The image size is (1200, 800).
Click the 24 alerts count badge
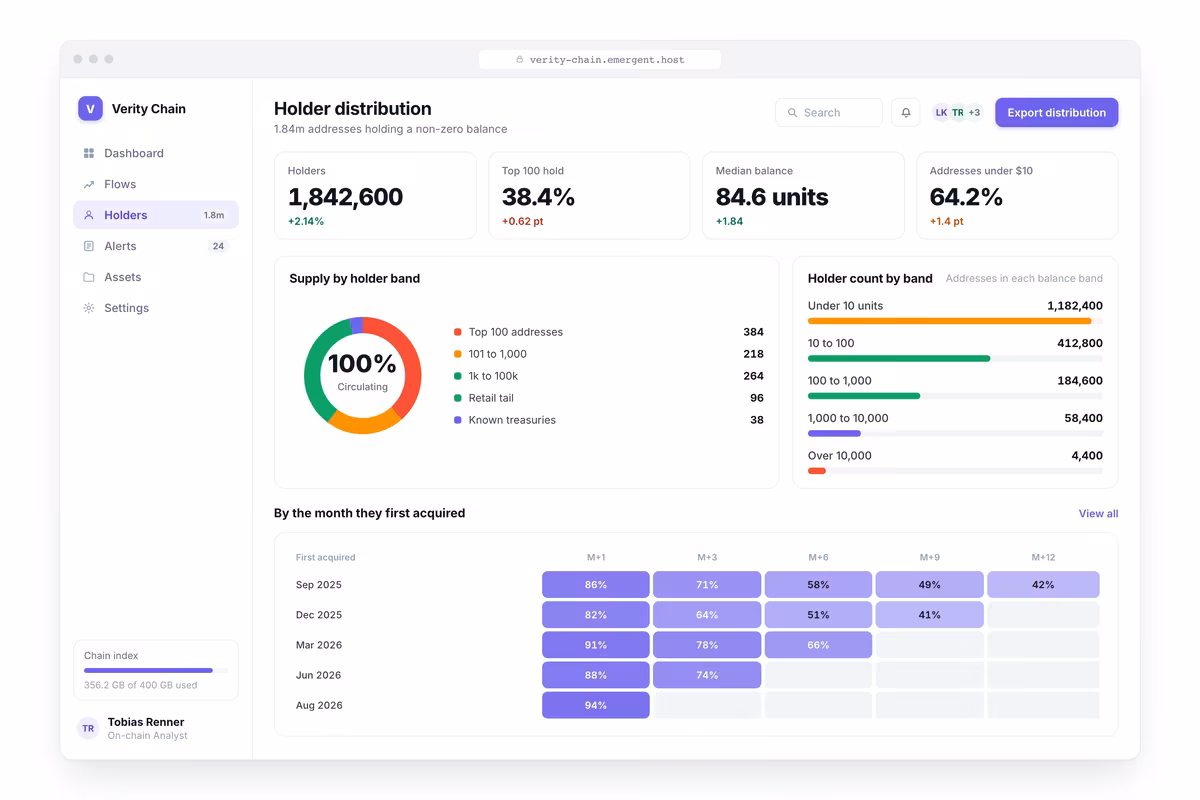[x=218, y=246]
